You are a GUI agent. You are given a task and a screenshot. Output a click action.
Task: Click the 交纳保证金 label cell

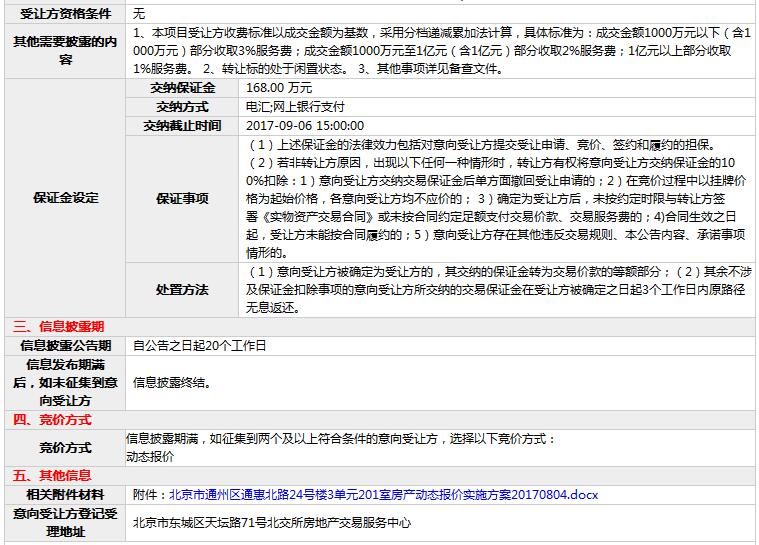[182, 88]
